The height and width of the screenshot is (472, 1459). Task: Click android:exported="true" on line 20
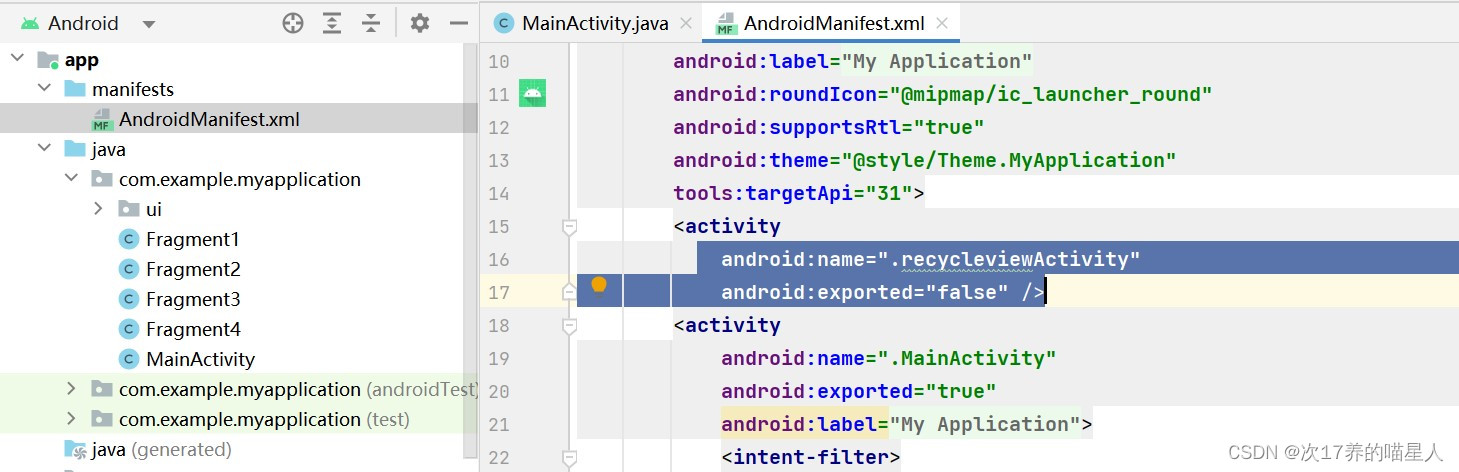[x=859, y=391]
